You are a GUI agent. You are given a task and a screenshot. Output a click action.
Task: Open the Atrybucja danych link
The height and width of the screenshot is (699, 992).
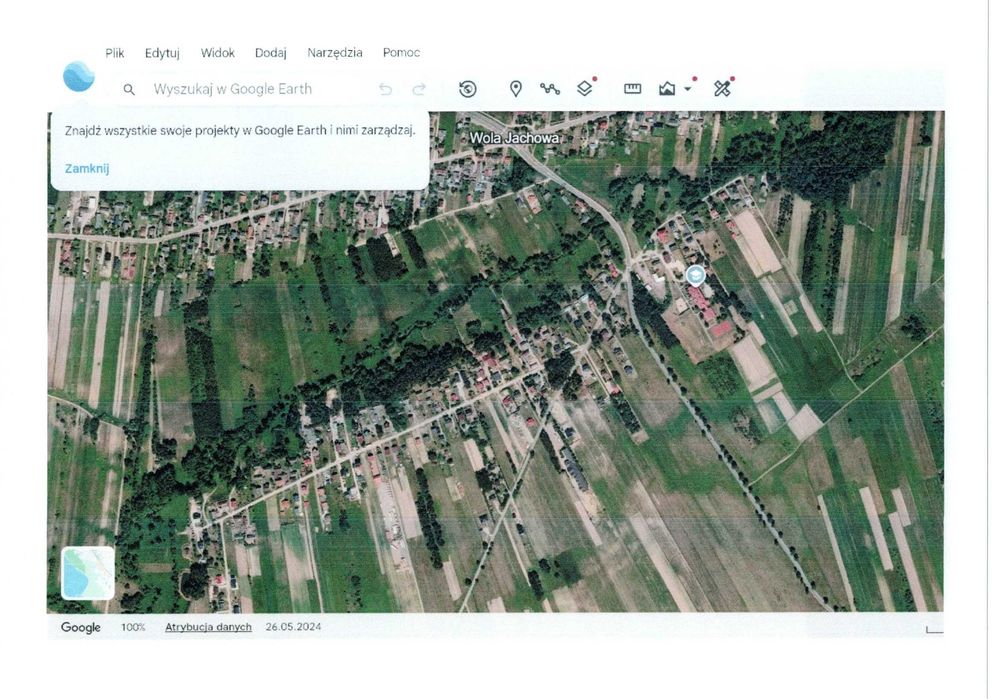(208, 627)
